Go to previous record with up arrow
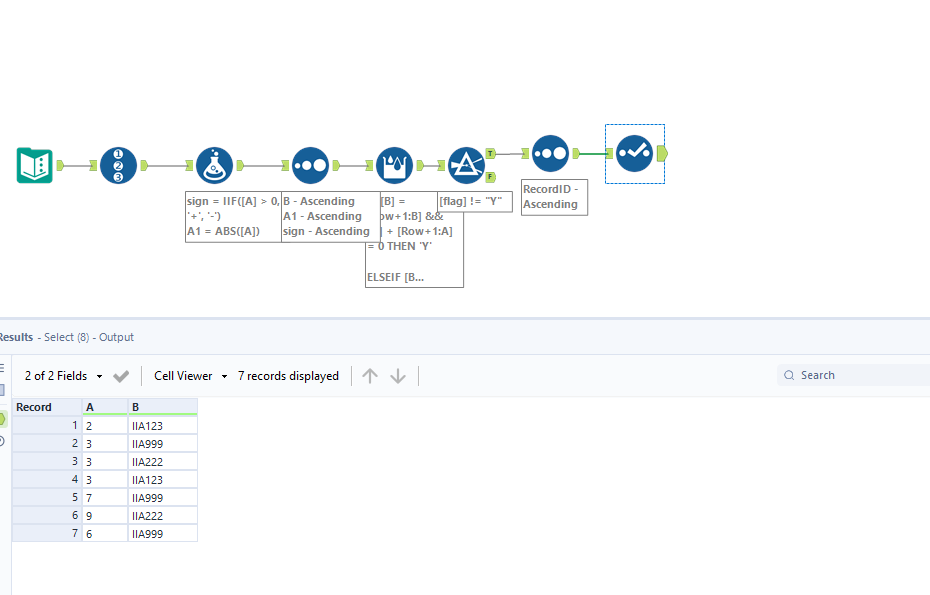Viewport: 930px width, 595px height. 370,376
